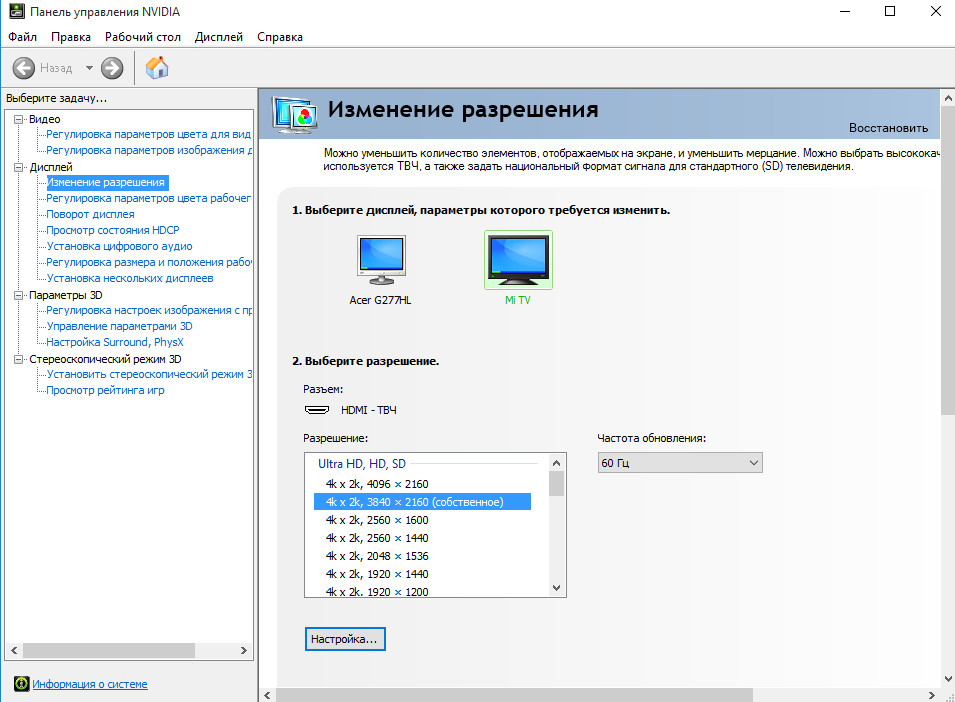This screenshot has width=955, height=702.
Task: Collapse the Дисплей tree node
Action: point(18,167)
